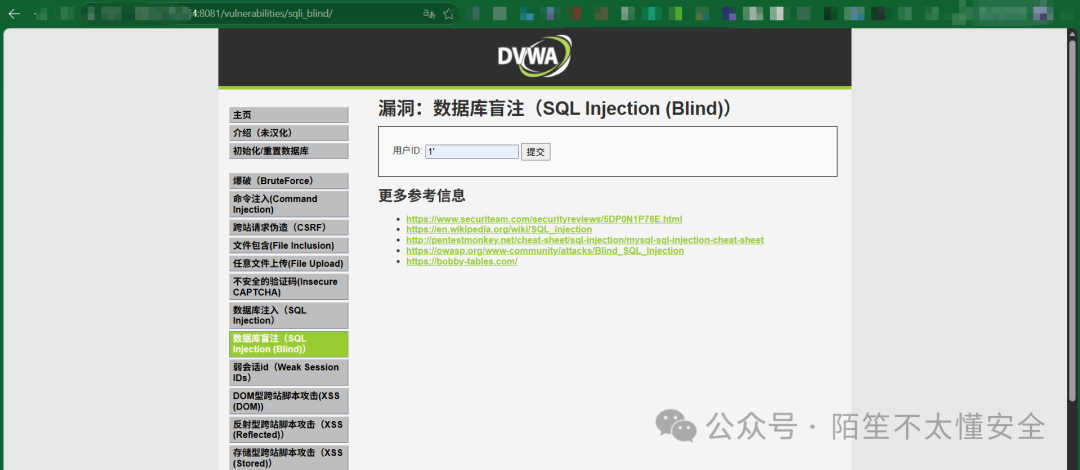Open the securiteam.com reference link

point(544,219)
